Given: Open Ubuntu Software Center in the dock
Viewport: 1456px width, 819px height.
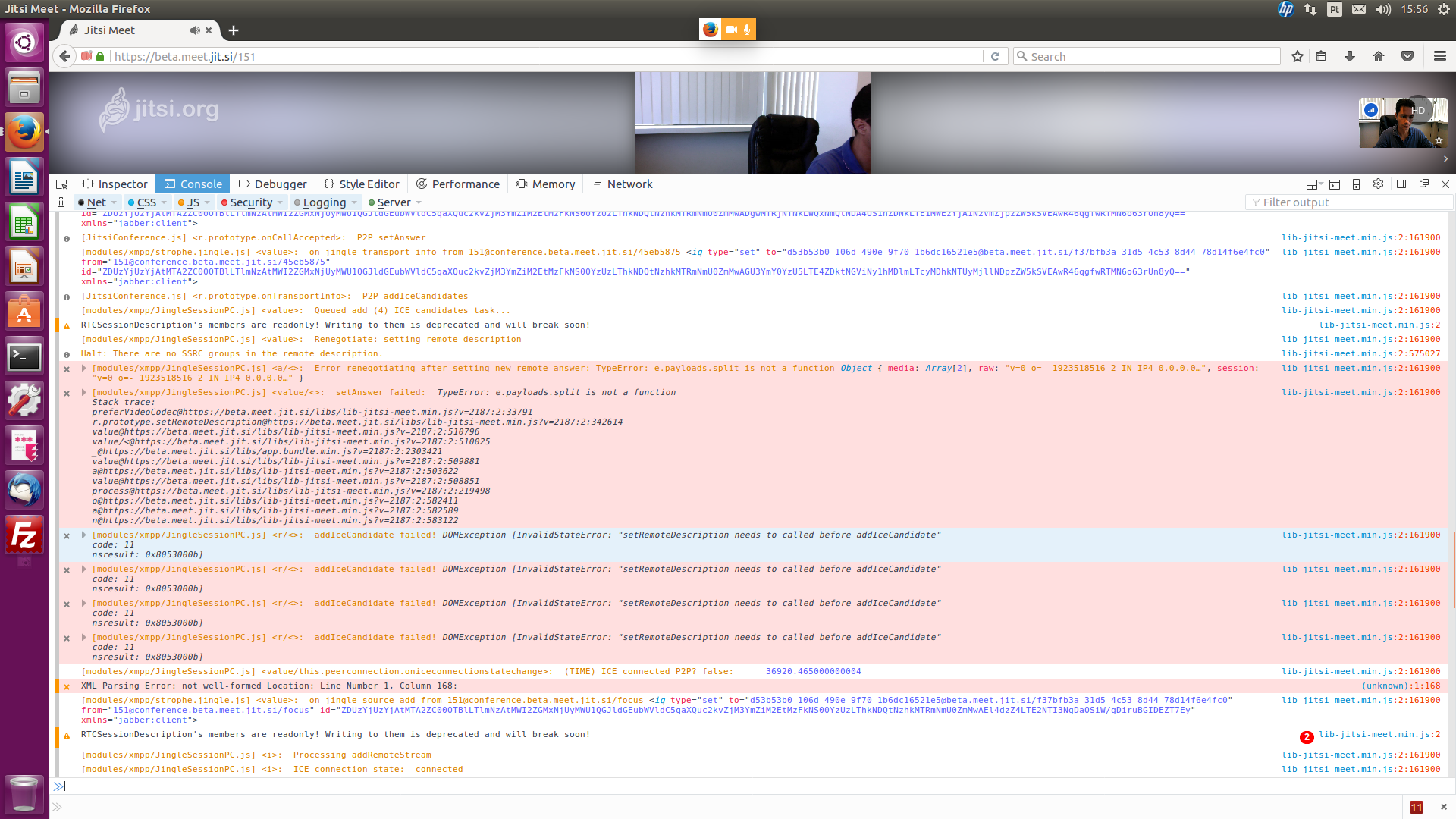Looking at the screenshot, I should coord(24,312).
